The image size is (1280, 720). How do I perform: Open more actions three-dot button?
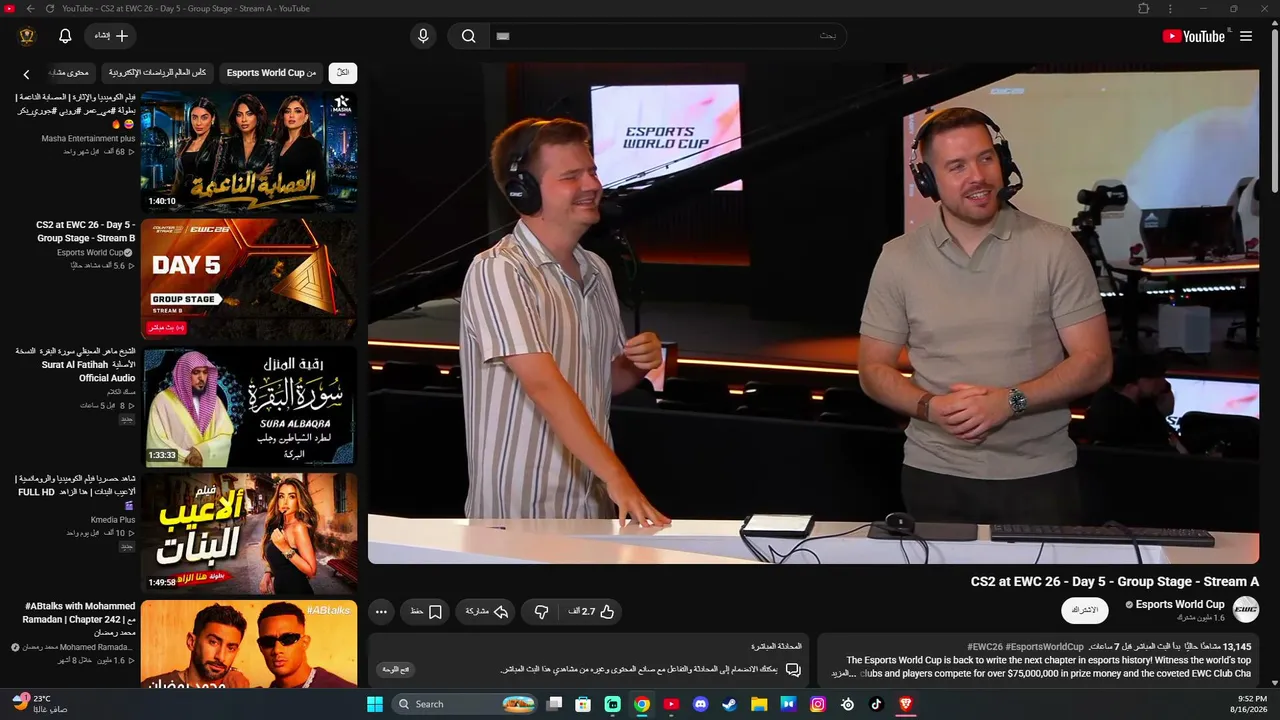pyautogui.click(x=381, y=612)
